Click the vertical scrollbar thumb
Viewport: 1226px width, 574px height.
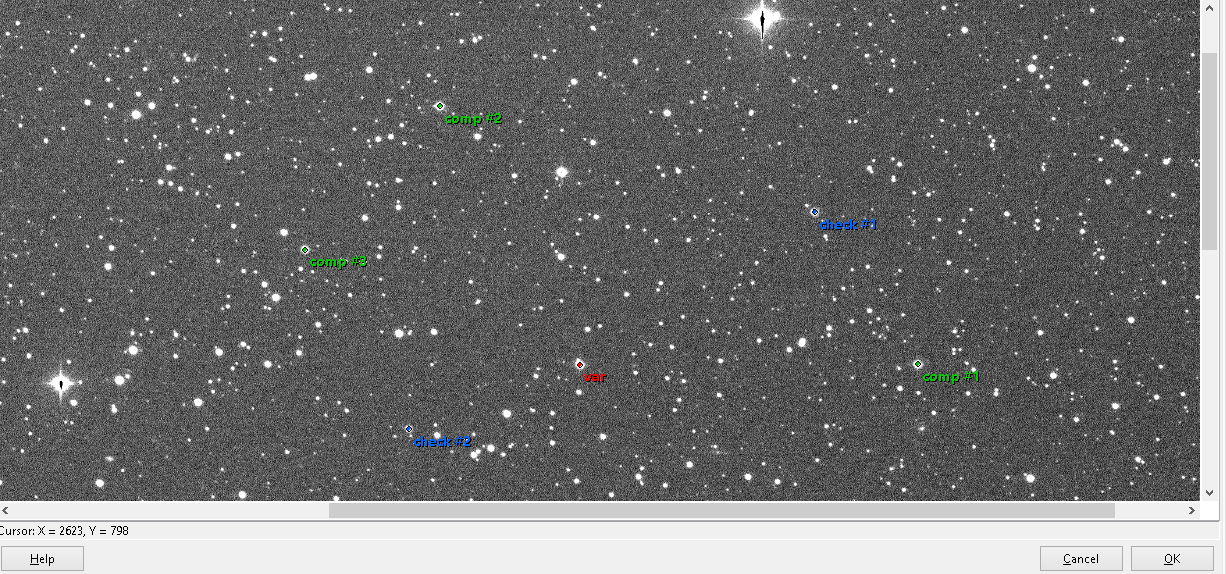point(1208,150)
